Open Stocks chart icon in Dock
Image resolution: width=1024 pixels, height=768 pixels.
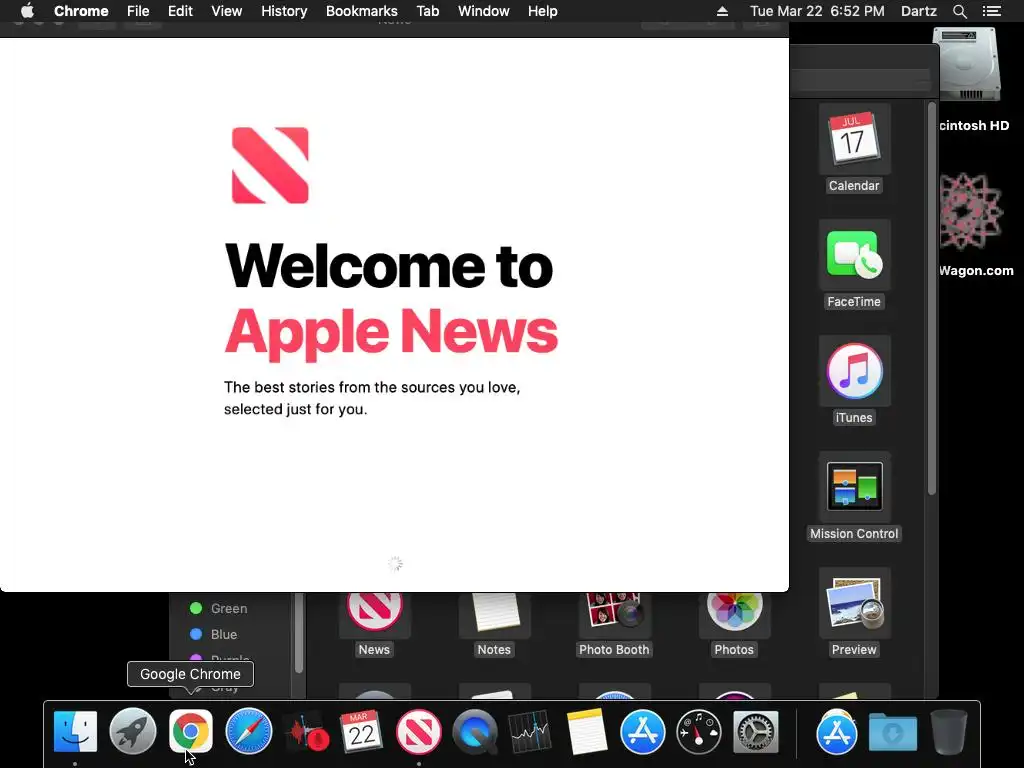coord(530,731)
